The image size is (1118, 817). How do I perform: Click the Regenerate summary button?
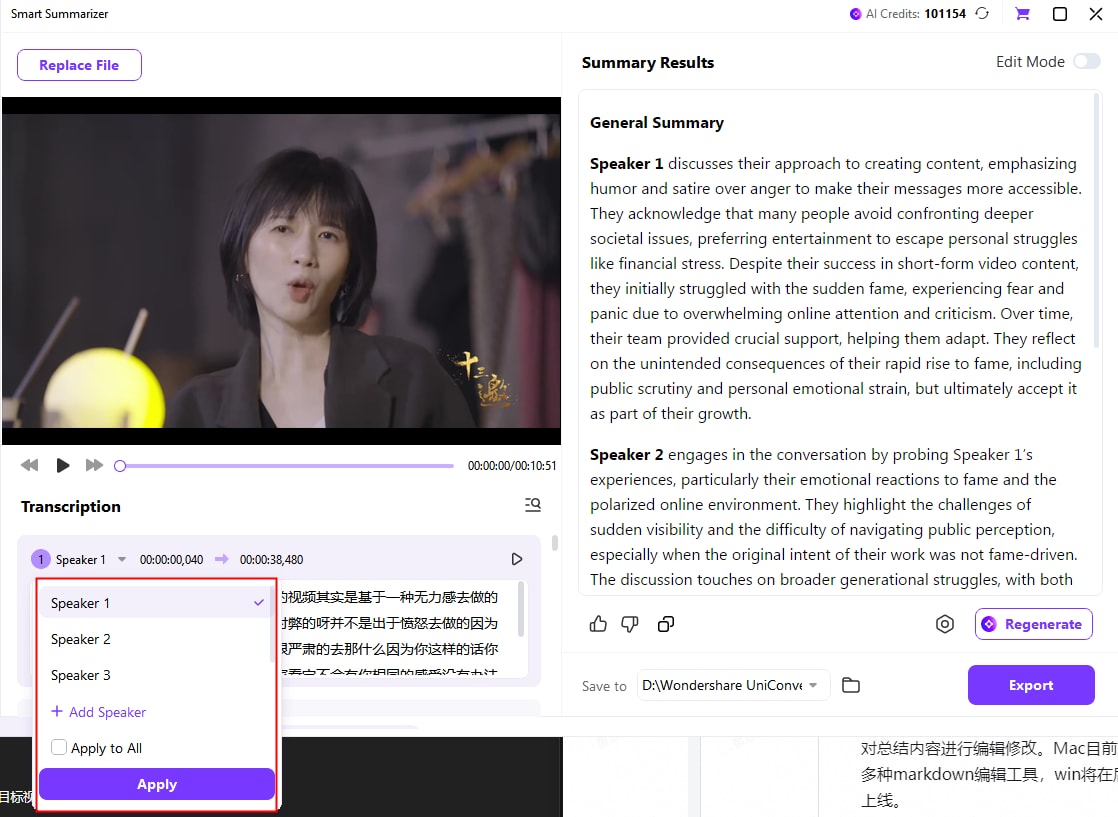1033,624
